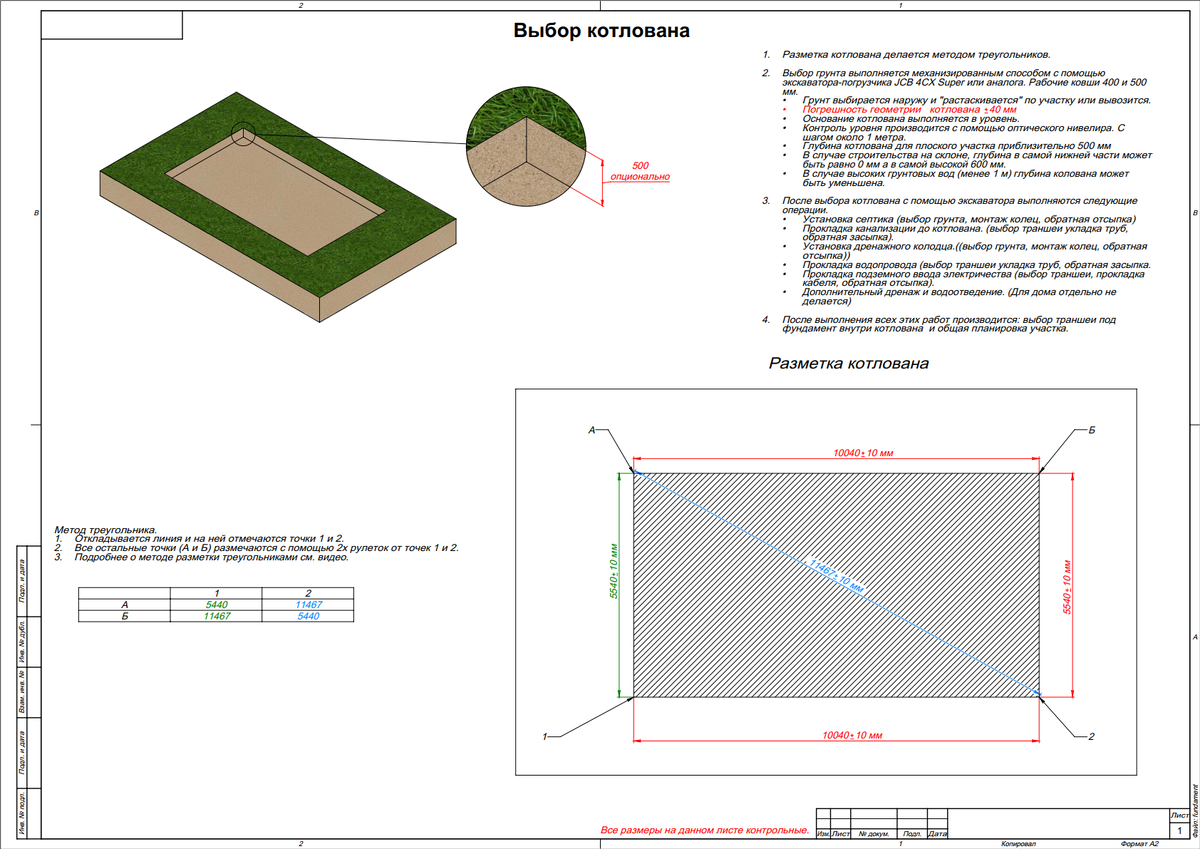1200x849 pixels.
Task: Select the bullet "Установка септика"
Action: tap(969, 219)
